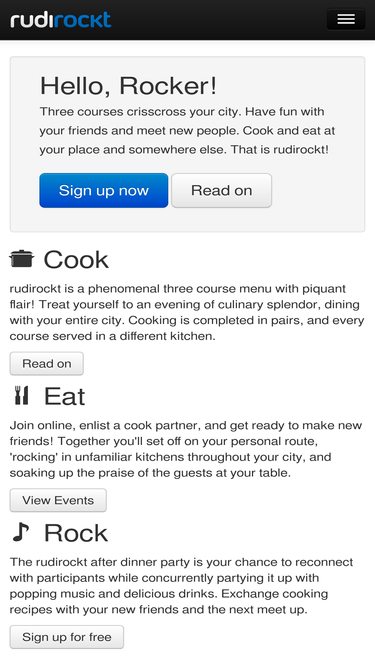Open View Events under Eat section
This screenshot has width=375, height=667.
pos(58,500)
